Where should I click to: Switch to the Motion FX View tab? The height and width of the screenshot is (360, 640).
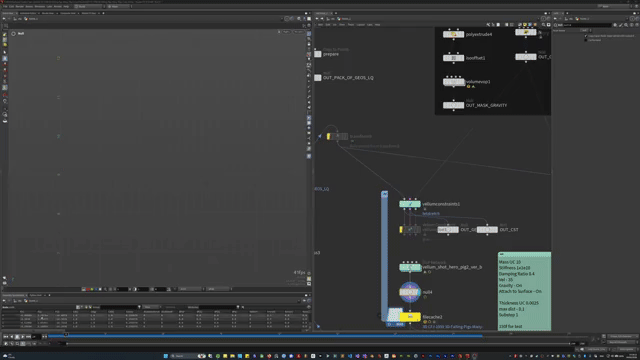point(89,13)
